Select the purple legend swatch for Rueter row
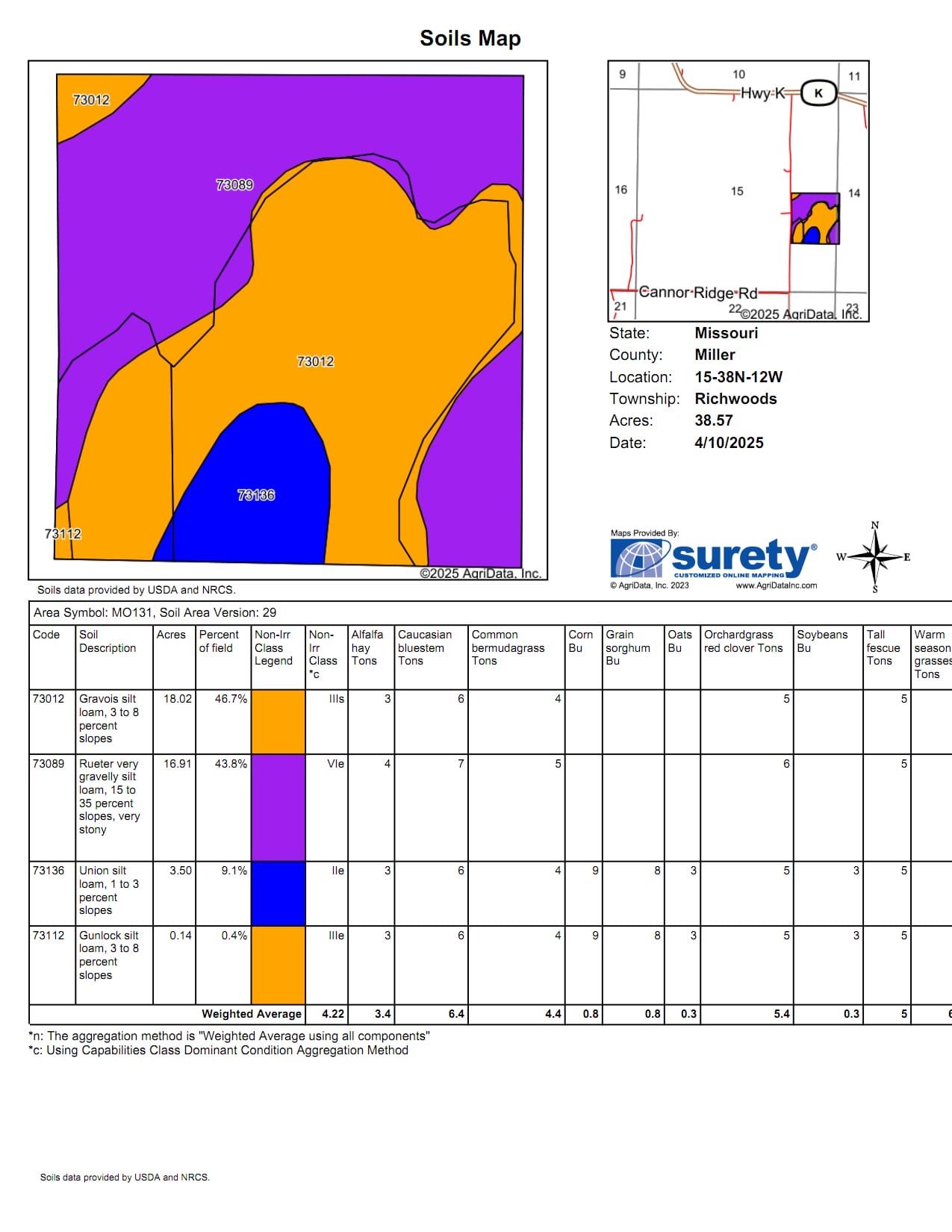 click(278, 808)
